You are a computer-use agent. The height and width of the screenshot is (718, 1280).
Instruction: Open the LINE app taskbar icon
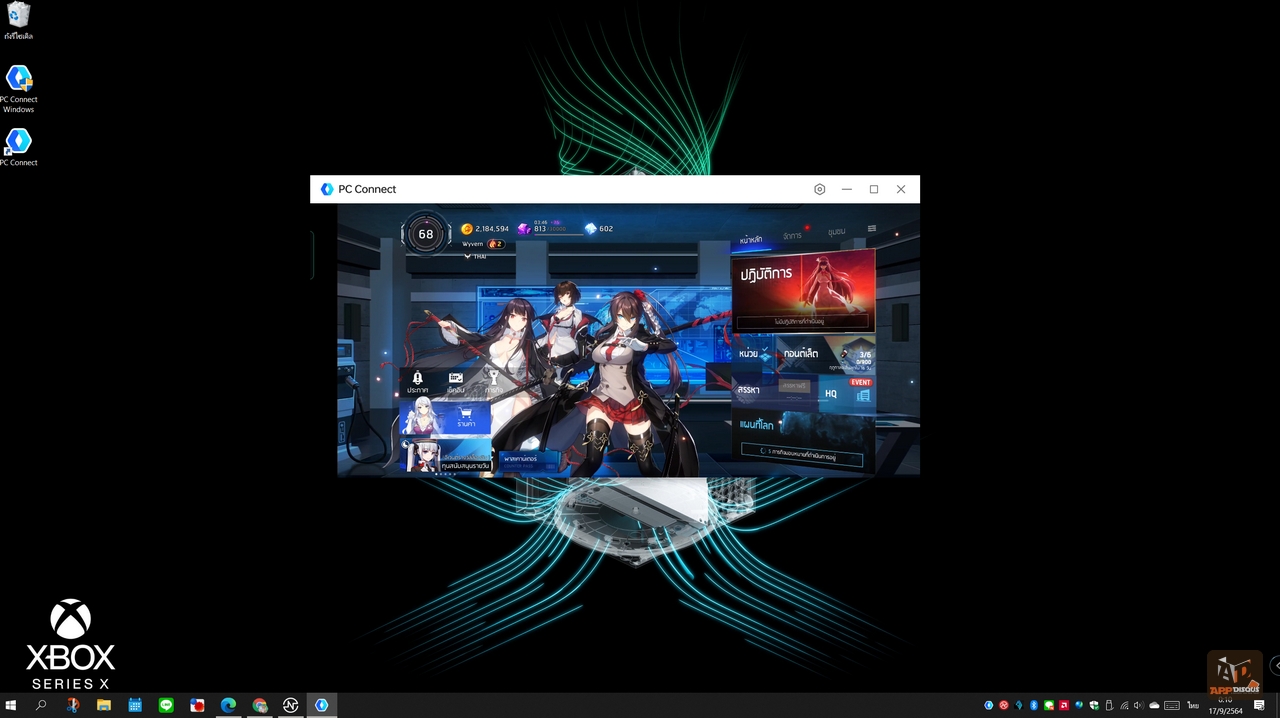point(166,705)
